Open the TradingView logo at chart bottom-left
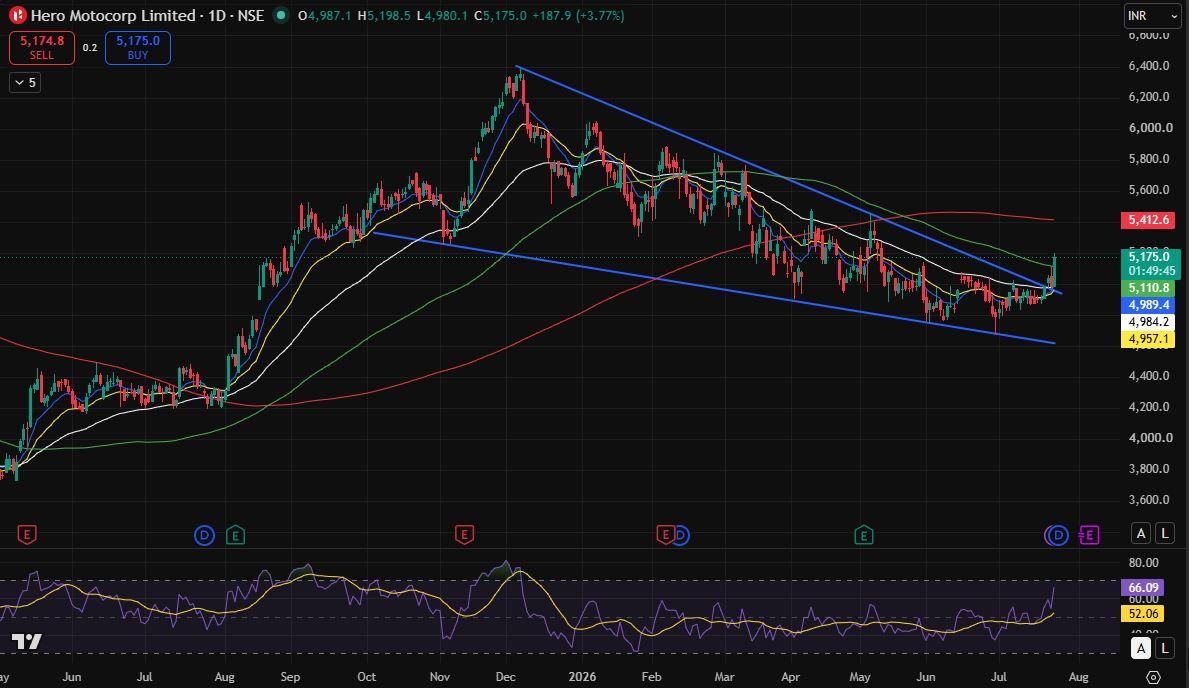Screen dimensions: 1189x688 coord(27,642)
